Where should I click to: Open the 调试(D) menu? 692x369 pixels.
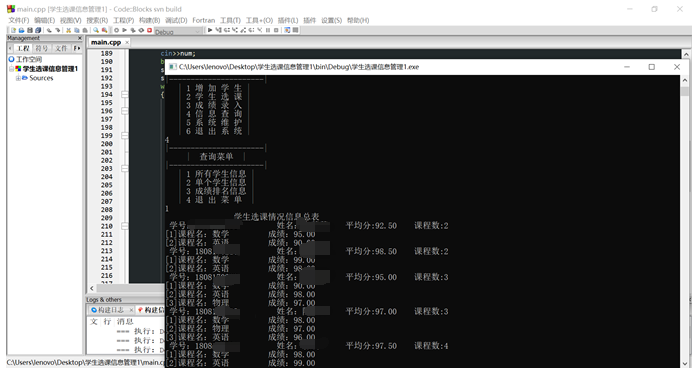coord(176,20)
